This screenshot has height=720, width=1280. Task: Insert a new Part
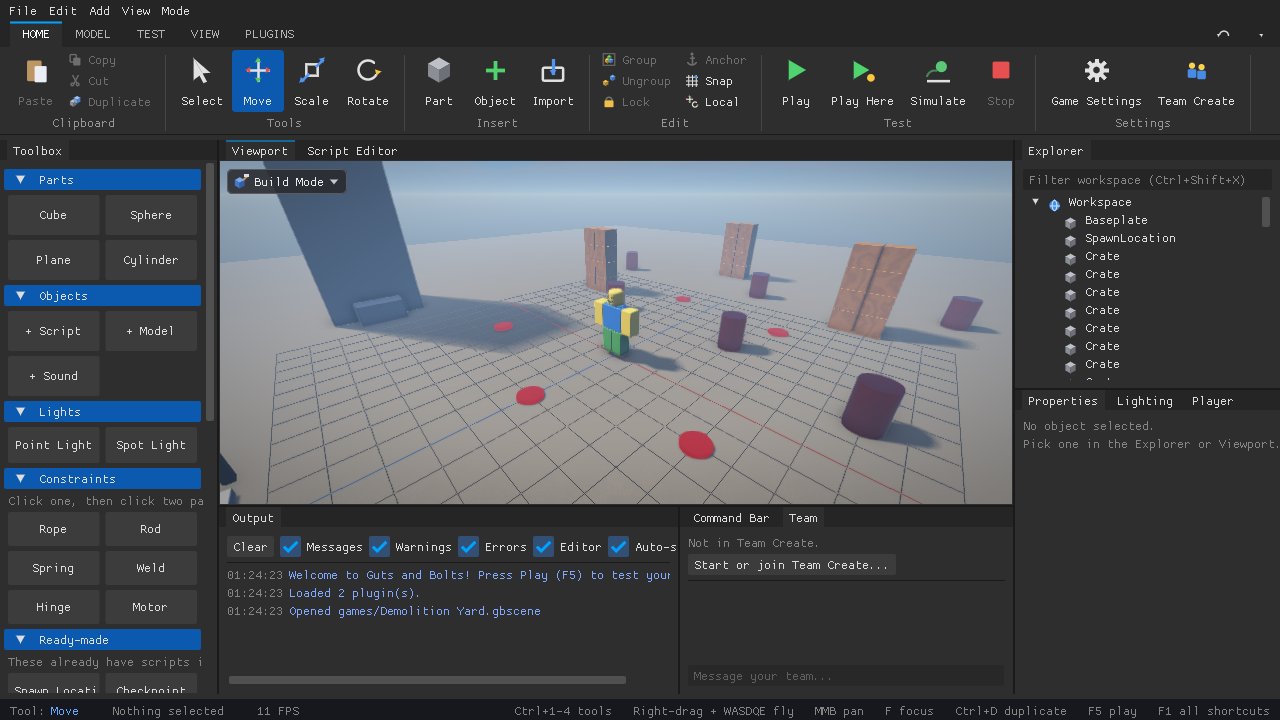pos(438,81)
